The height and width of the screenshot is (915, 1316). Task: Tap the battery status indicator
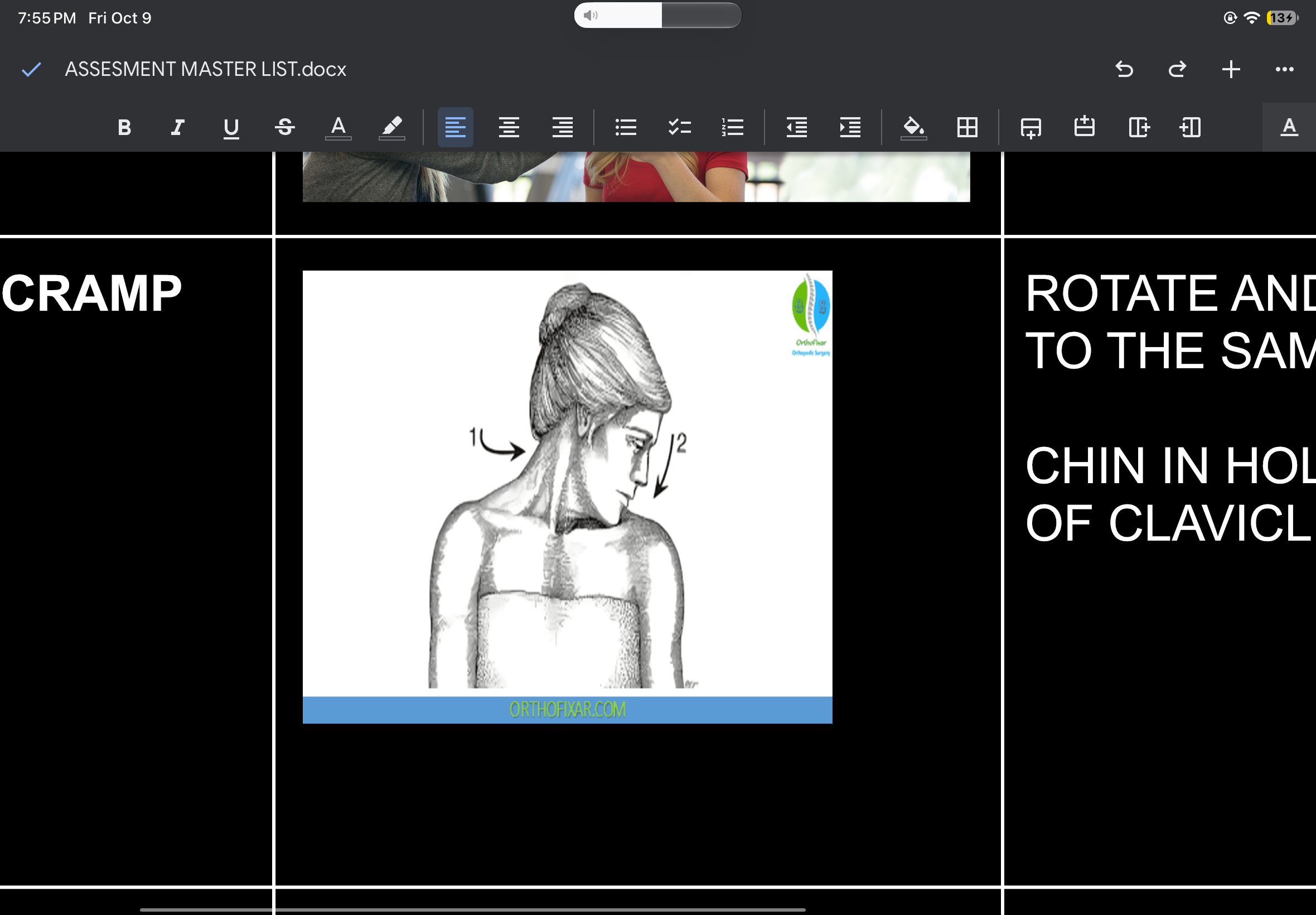(x=1282, y=18)
